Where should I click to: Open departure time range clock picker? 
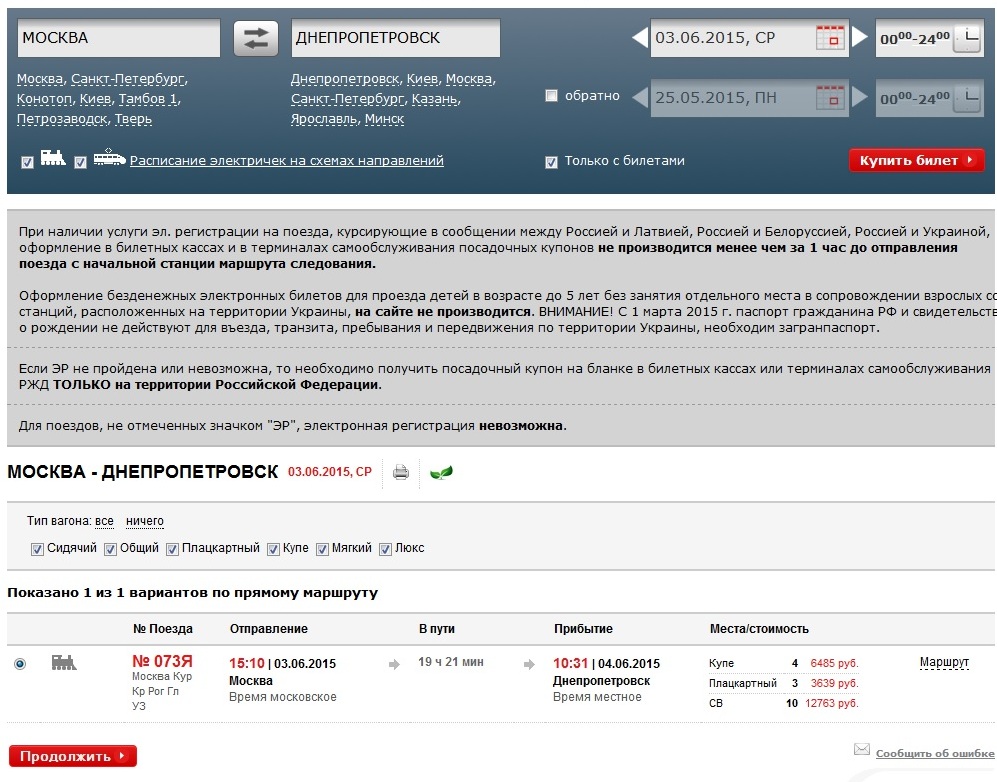coord(967,39)
